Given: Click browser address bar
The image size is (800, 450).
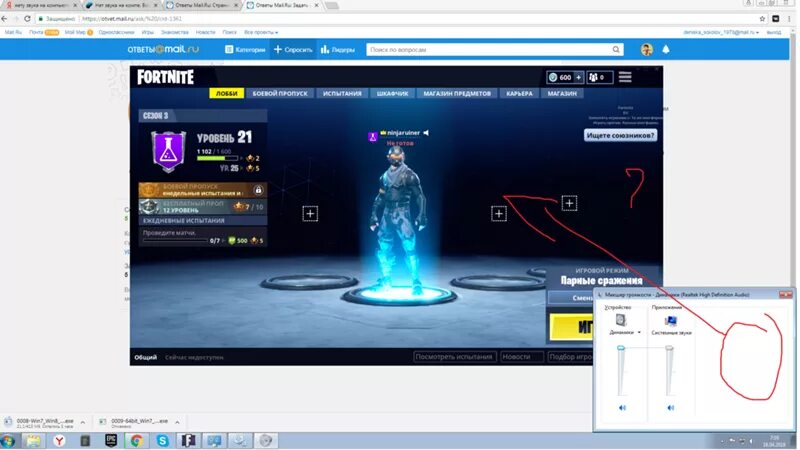Looking at the screenshot, I should pos(398,18).
